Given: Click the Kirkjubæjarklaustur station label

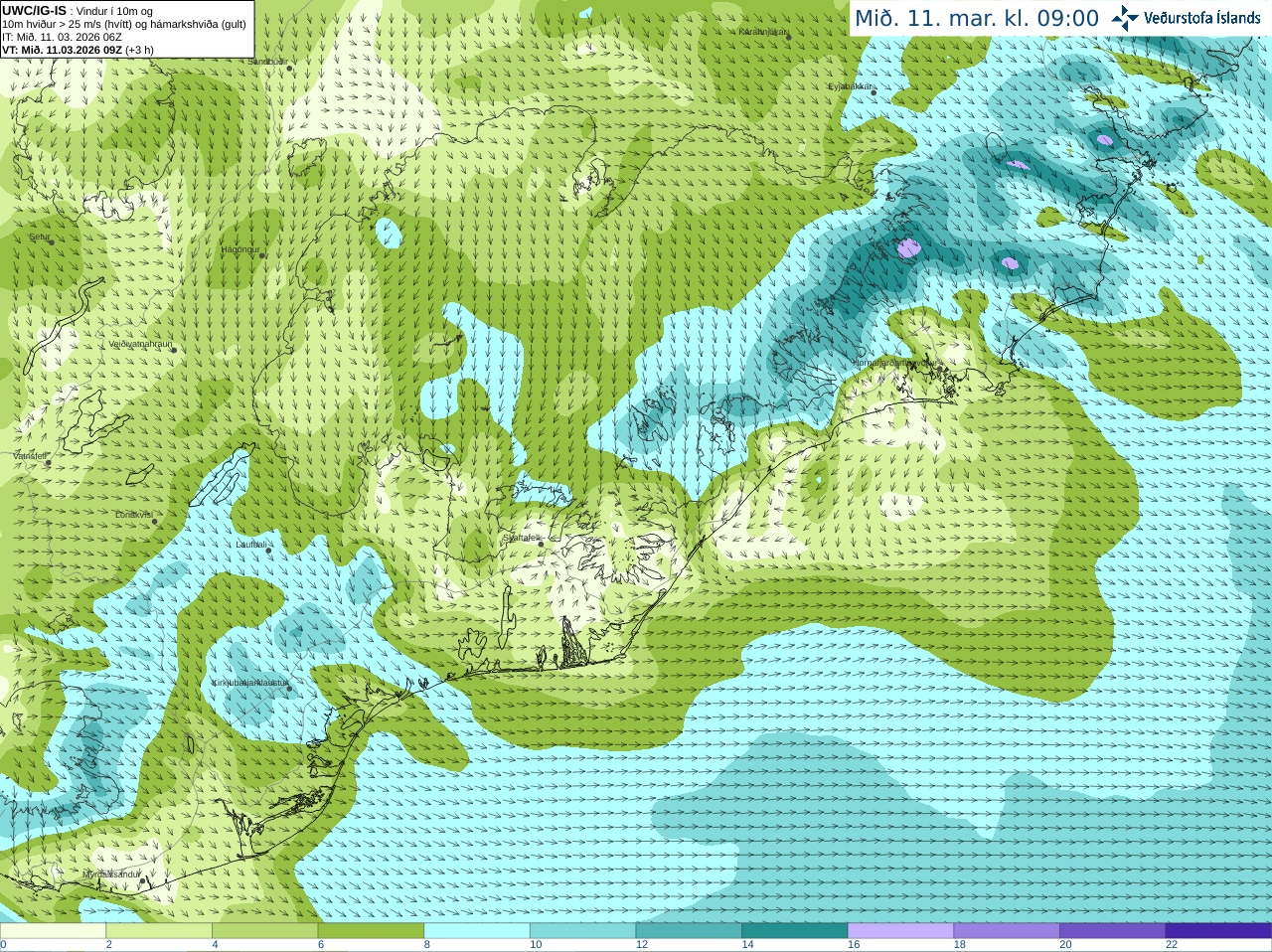Looking at the screenshot, I should (250, 683).
